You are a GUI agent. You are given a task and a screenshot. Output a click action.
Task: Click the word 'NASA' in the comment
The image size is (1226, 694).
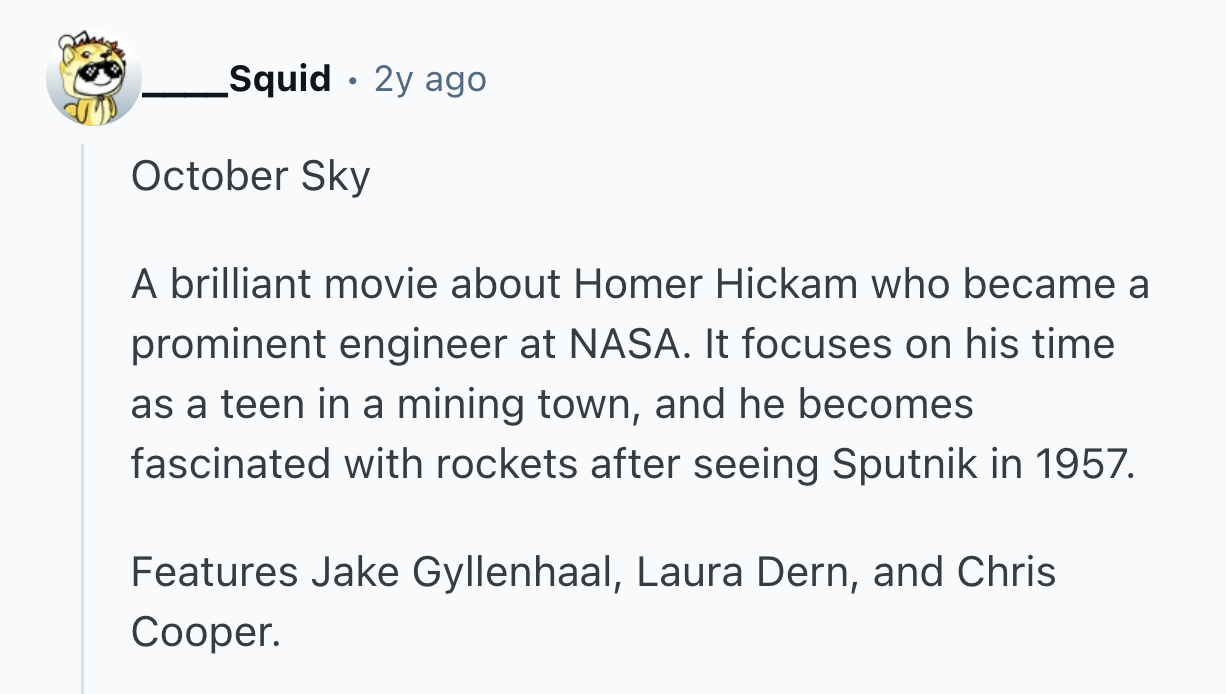pos(627,345)
